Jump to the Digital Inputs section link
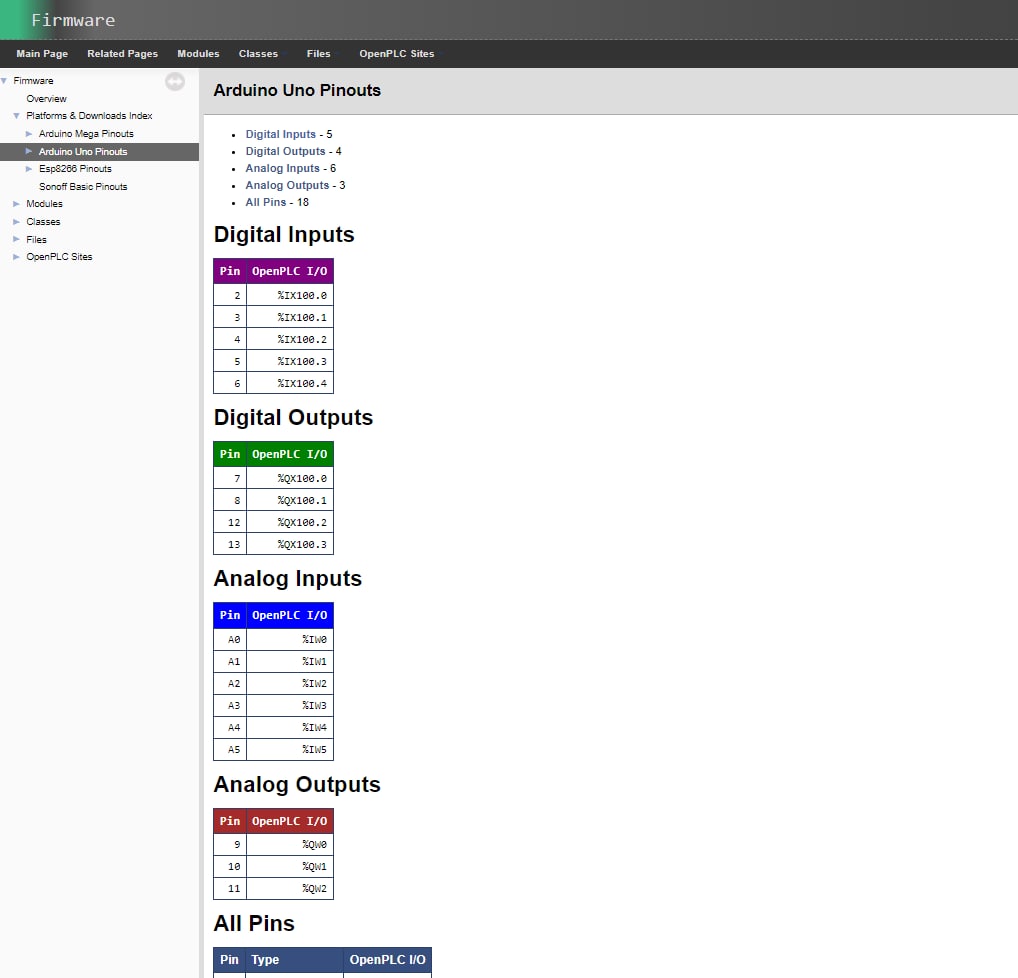This screenshot has height=978, width=1018. point(280,134)
